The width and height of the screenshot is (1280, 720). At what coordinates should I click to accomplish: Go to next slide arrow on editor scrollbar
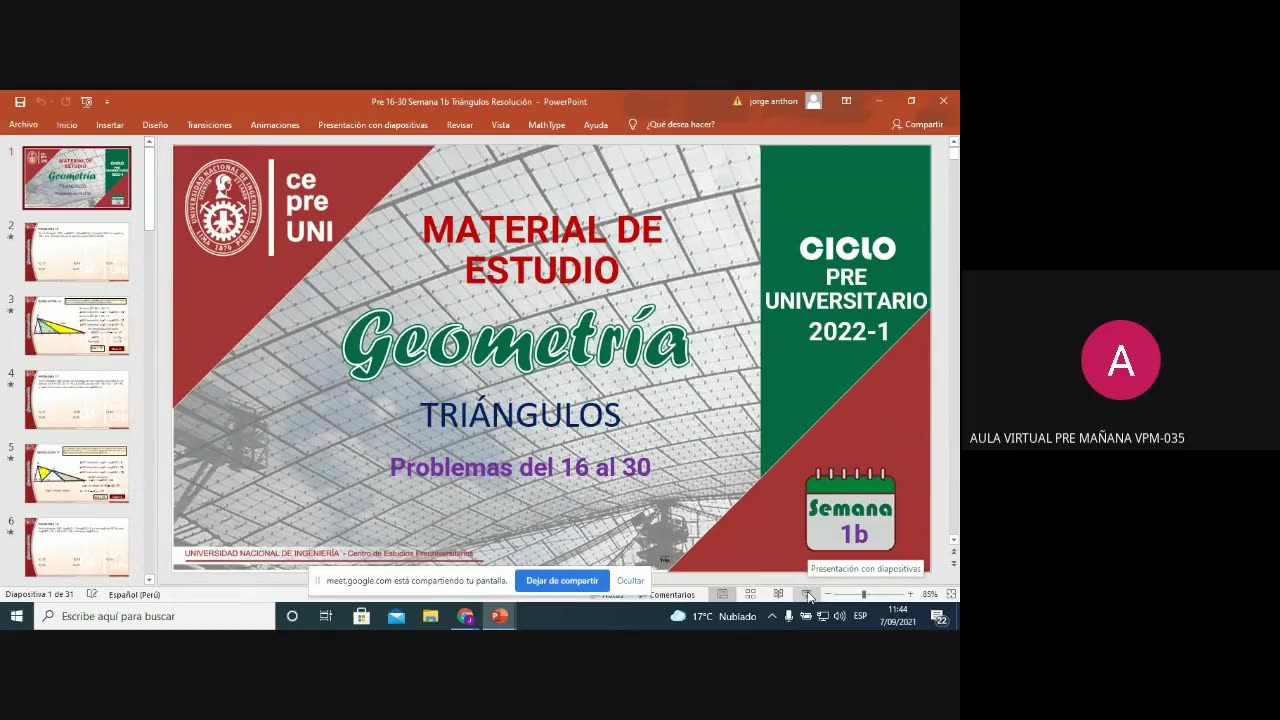(x=954, y=564)
